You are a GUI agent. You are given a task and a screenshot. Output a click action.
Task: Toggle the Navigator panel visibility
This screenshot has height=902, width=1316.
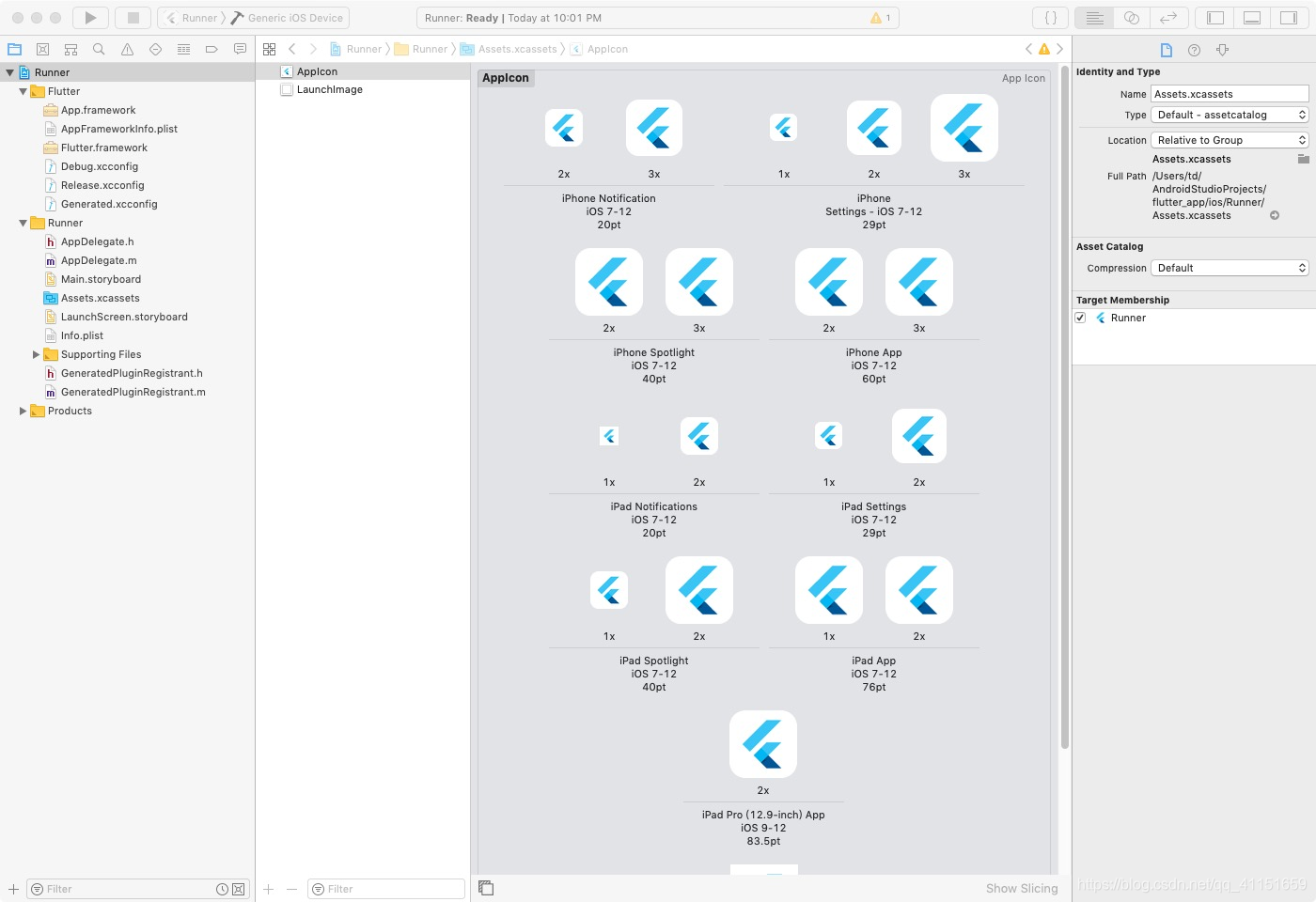pos(1215,18)
